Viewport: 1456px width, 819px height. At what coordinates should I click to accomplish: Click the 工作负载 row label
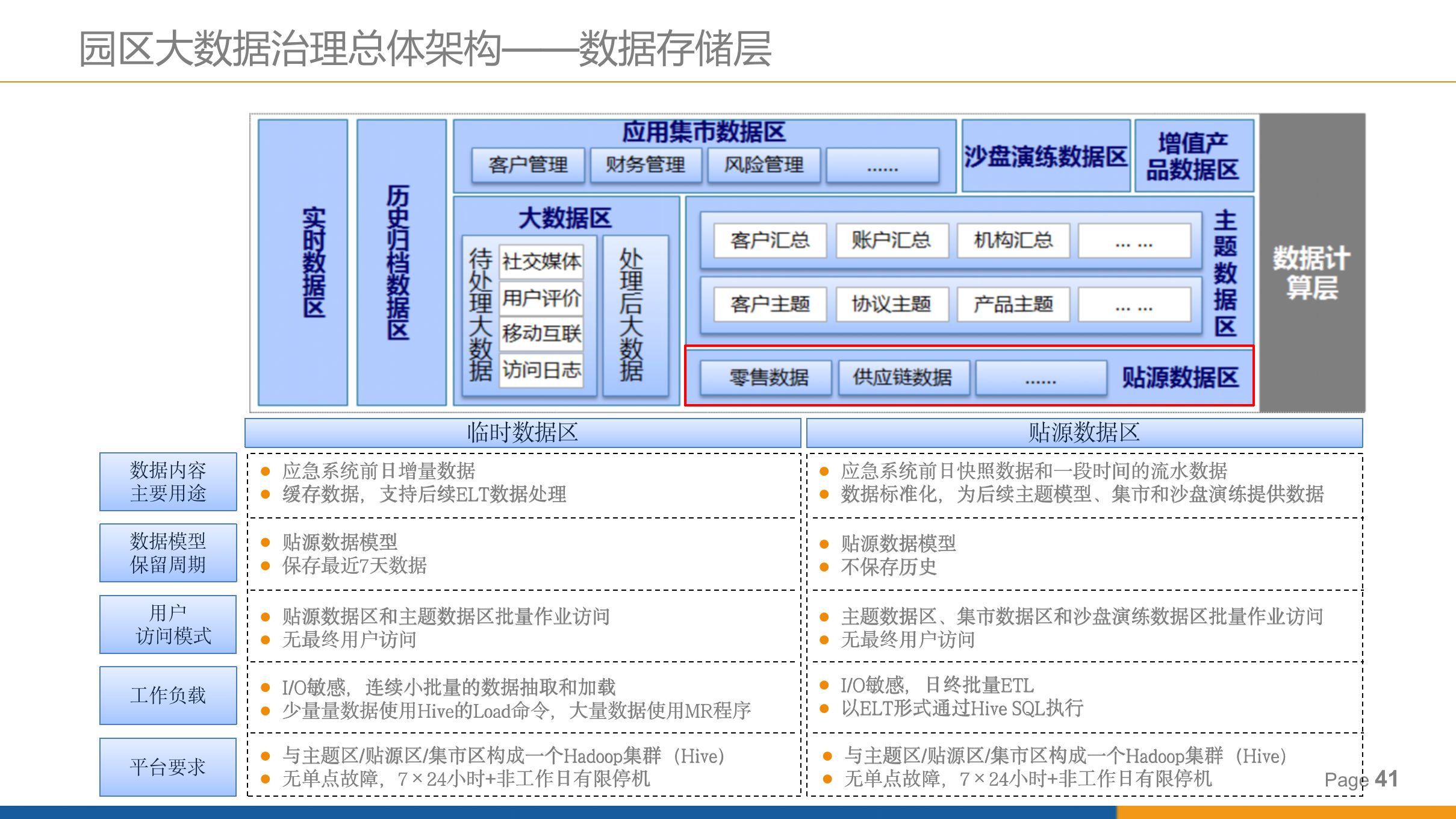tap(168, 696)
